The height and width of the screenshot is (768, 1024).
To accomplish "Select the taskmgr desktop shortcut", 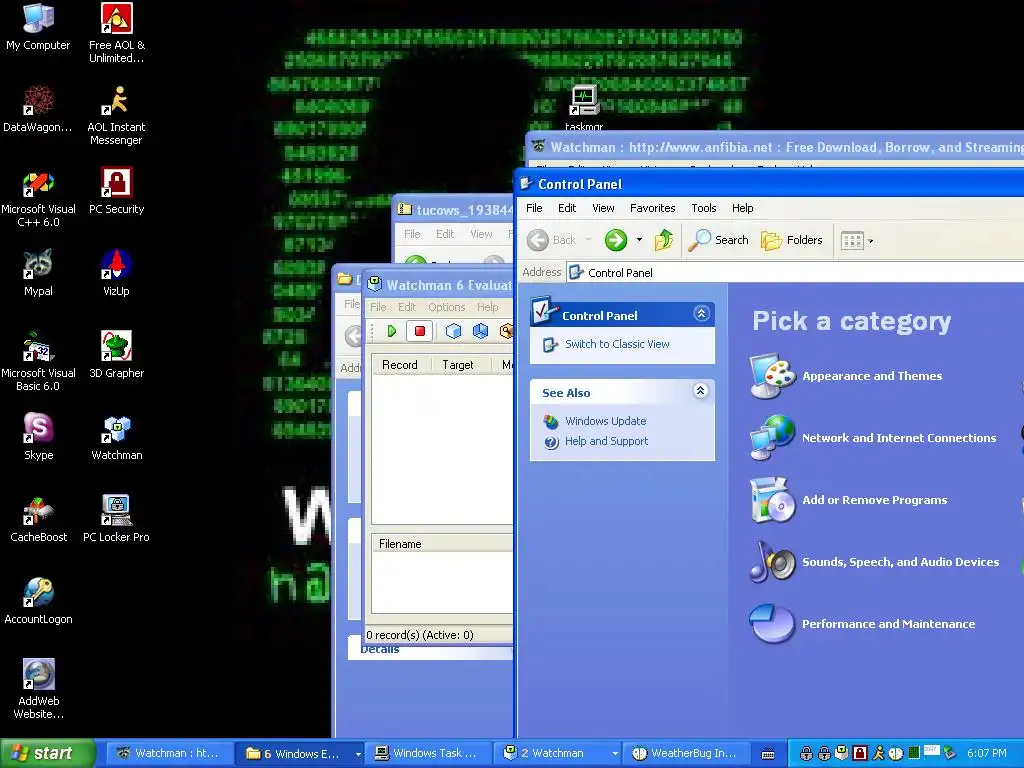I will 583,106.
